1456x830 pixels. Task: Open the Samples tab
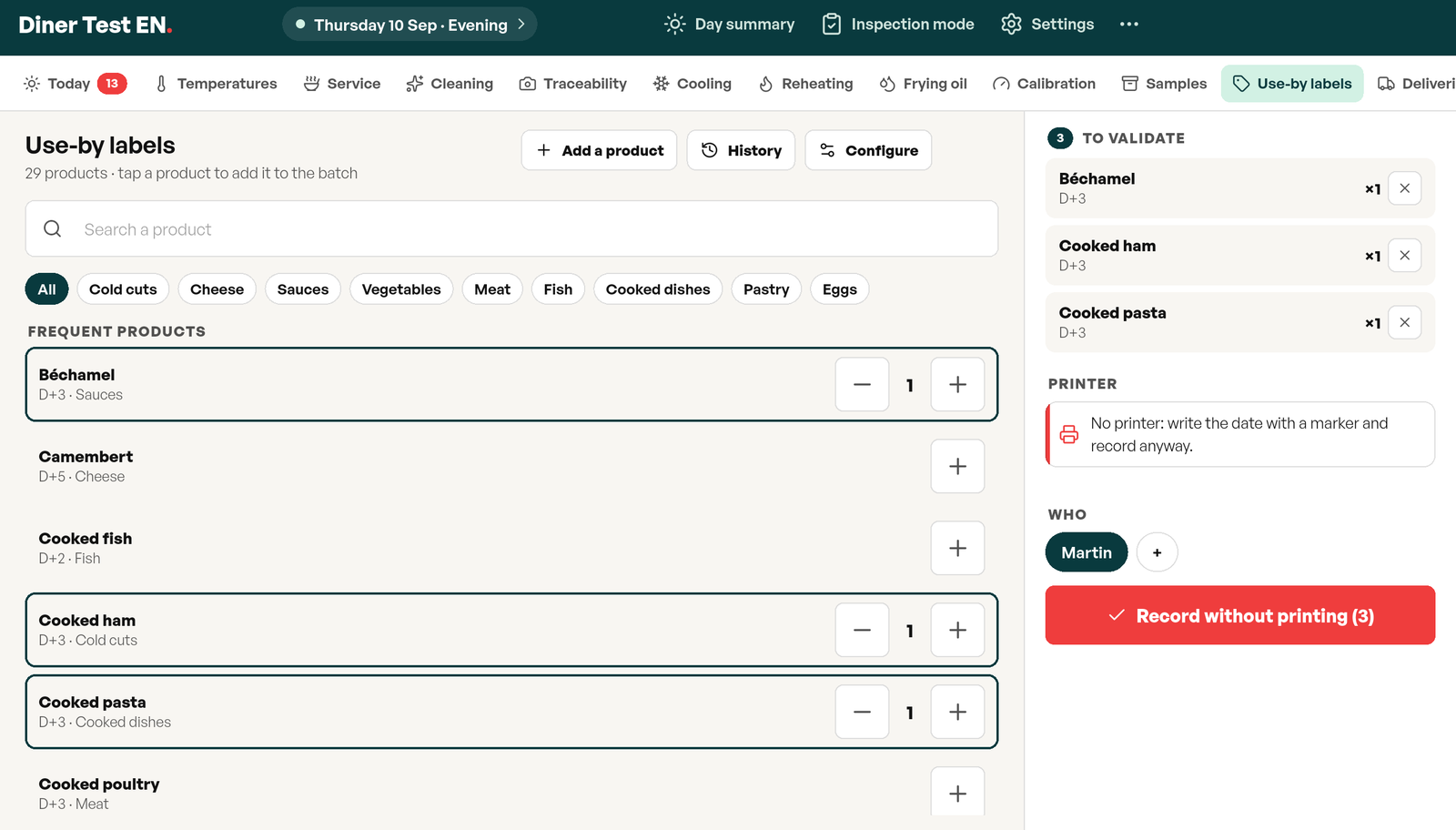(x=1165, y=84)
